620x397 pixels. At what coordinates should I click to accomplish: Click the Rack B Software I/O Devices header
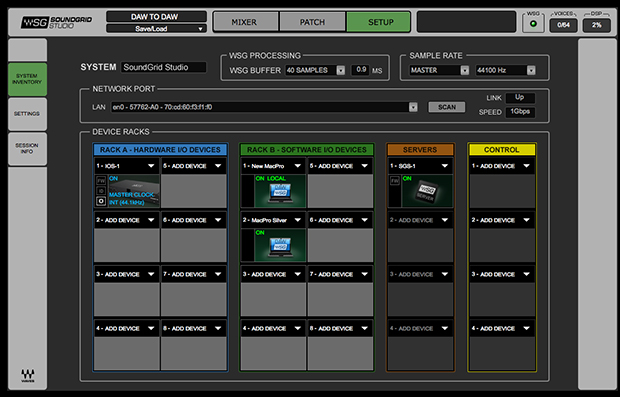(306, 149)
